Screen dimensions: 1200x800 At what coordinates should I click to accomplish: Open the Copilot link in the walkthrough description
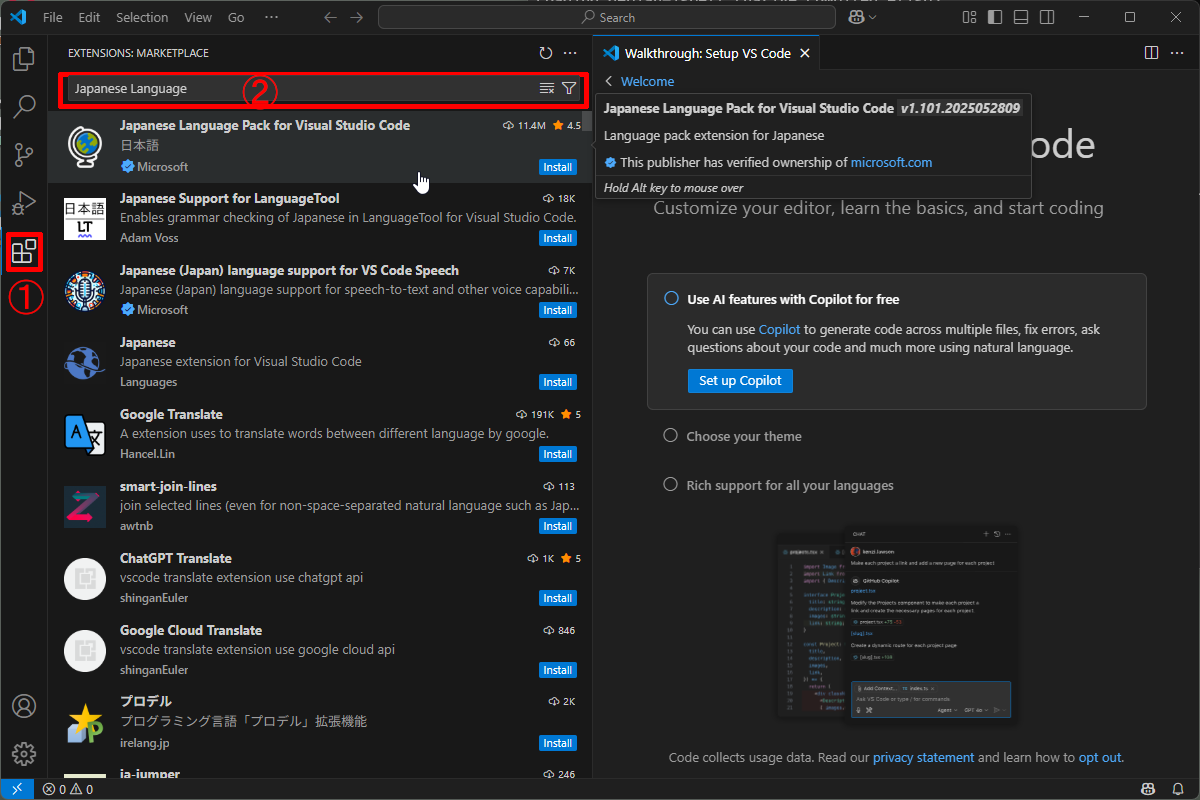(x=779, y=329)
